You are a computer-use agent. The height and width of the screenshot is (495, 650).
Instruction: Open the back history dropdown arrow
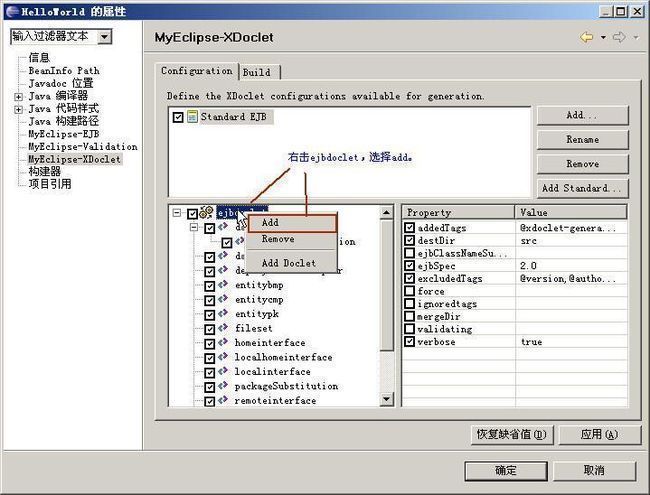pyautogui.click(x=603, y=37)
